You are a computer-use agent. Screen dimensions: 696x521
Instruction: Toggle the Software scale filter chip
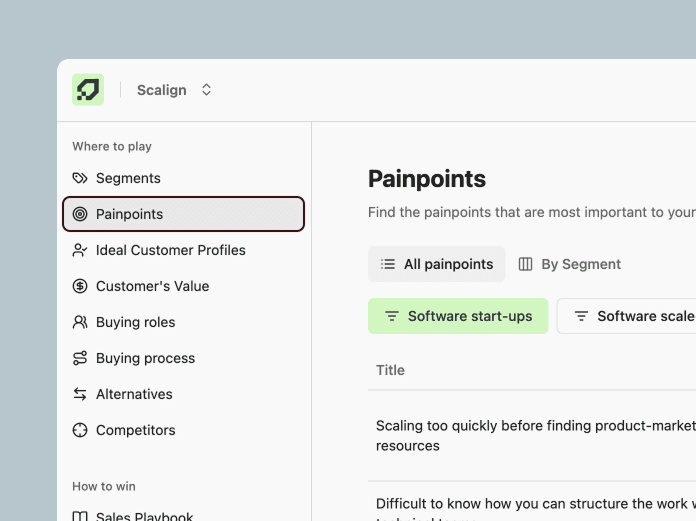point(626,316)
